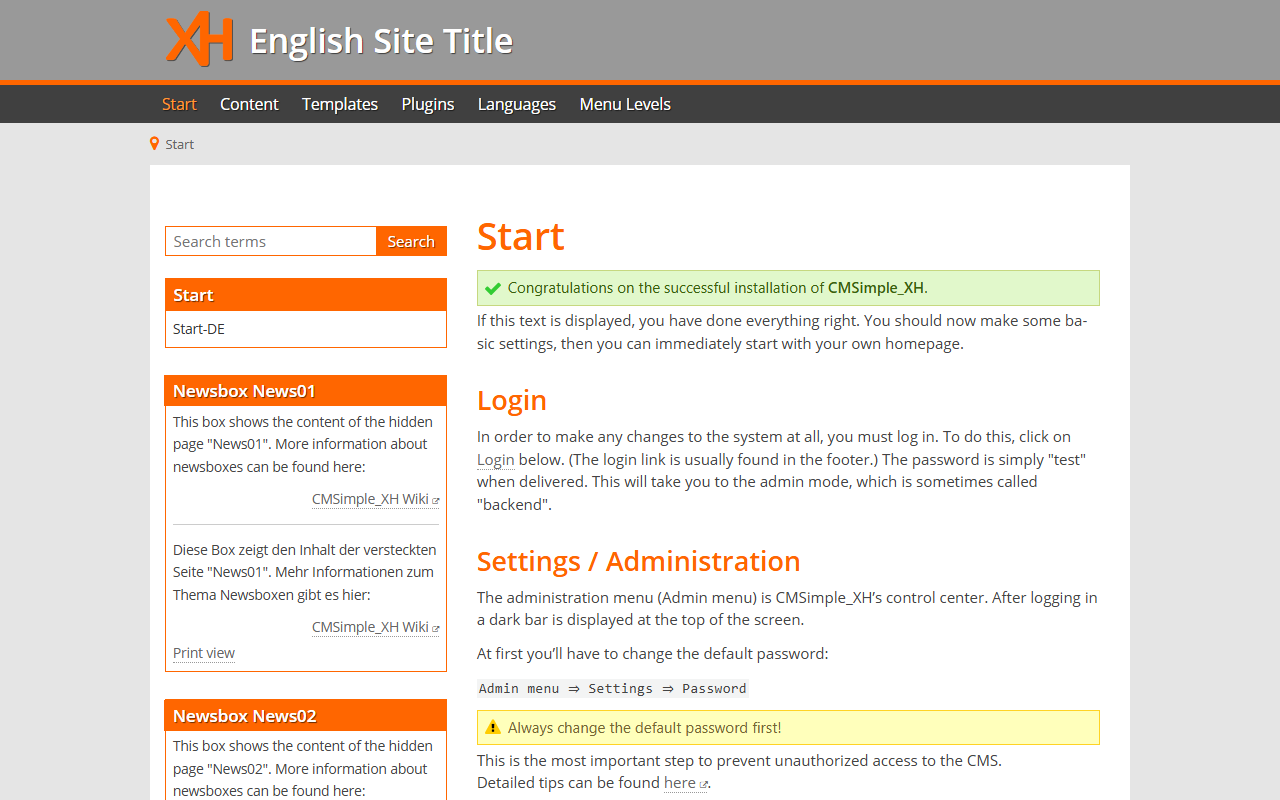Select Start-DE in the sidebar menu
The image size is (1280, 800).
(x=199, y=329)
